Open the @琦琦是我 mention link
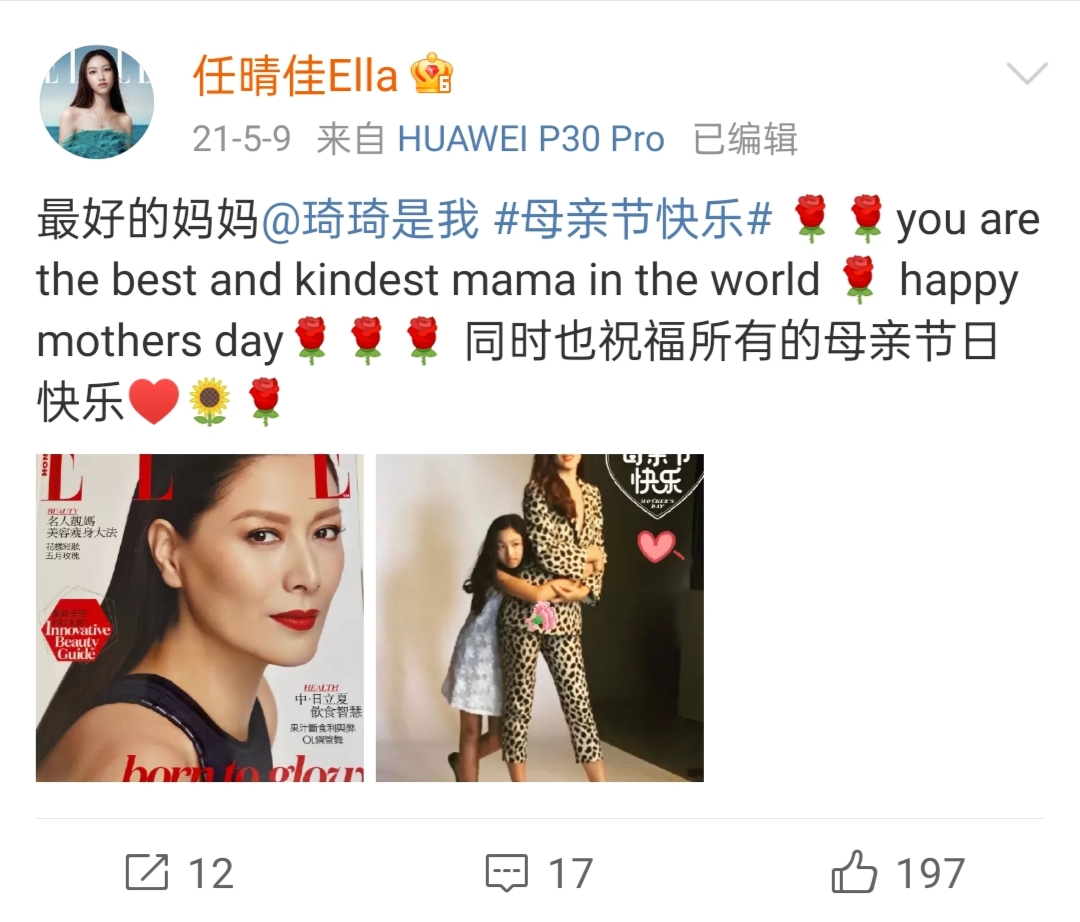Viewport: 1080px width, 922px height. point(371,220)
